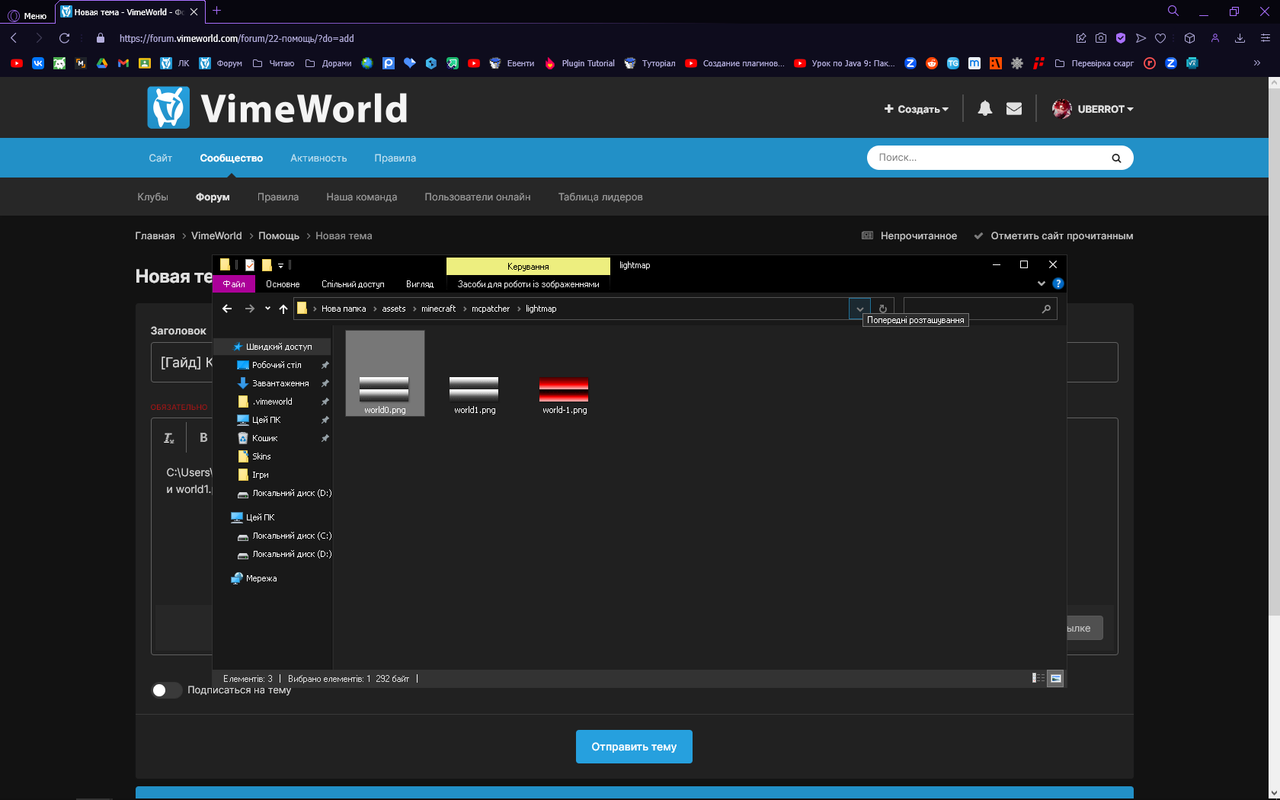The width and height of the screenshot is (1280, 800).
Task: Reload the browser page
Action: coord(65,38)
